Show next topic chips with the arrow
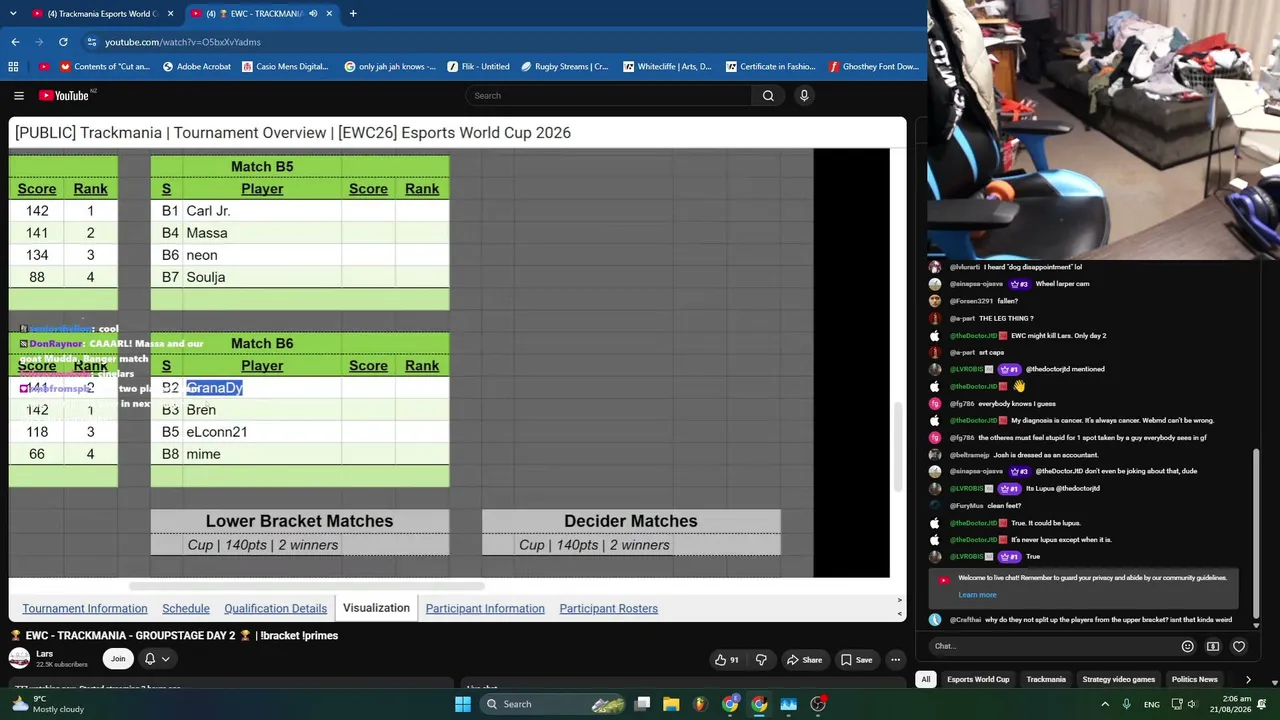This screenshot has width=1280, height=720. (1247, 680)
